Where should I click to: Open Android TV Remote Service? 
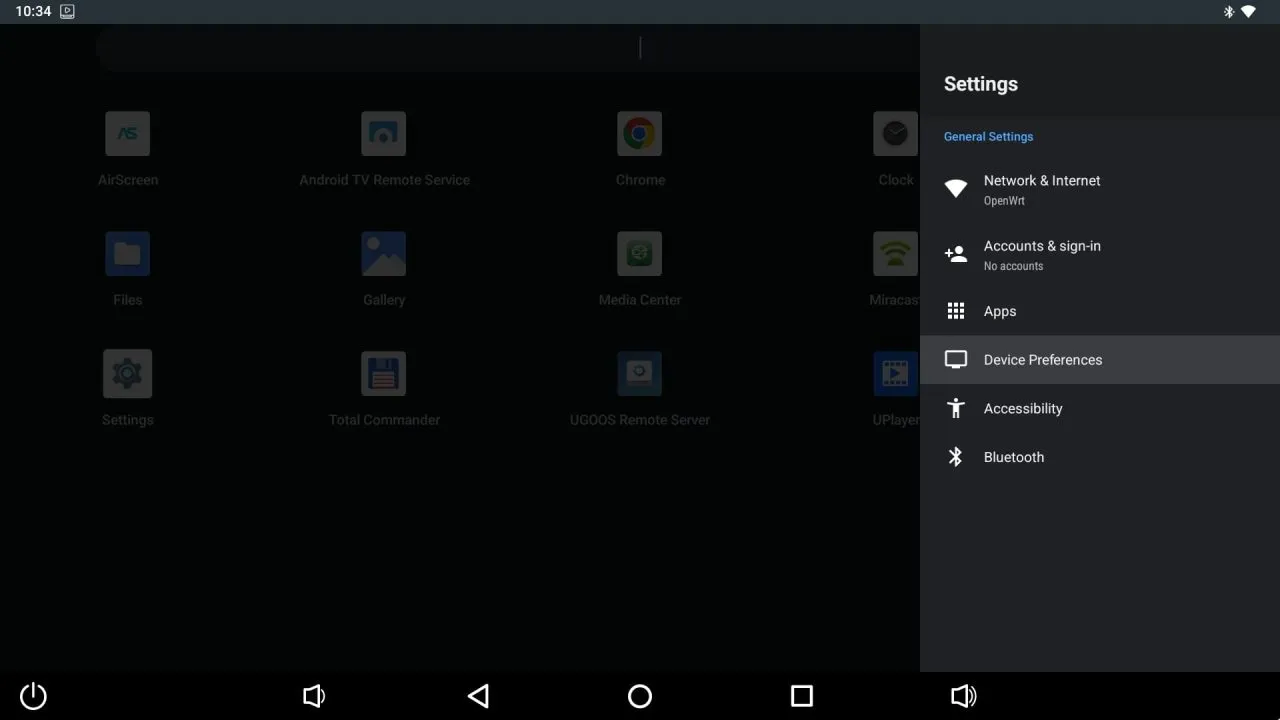coord(384,133)
